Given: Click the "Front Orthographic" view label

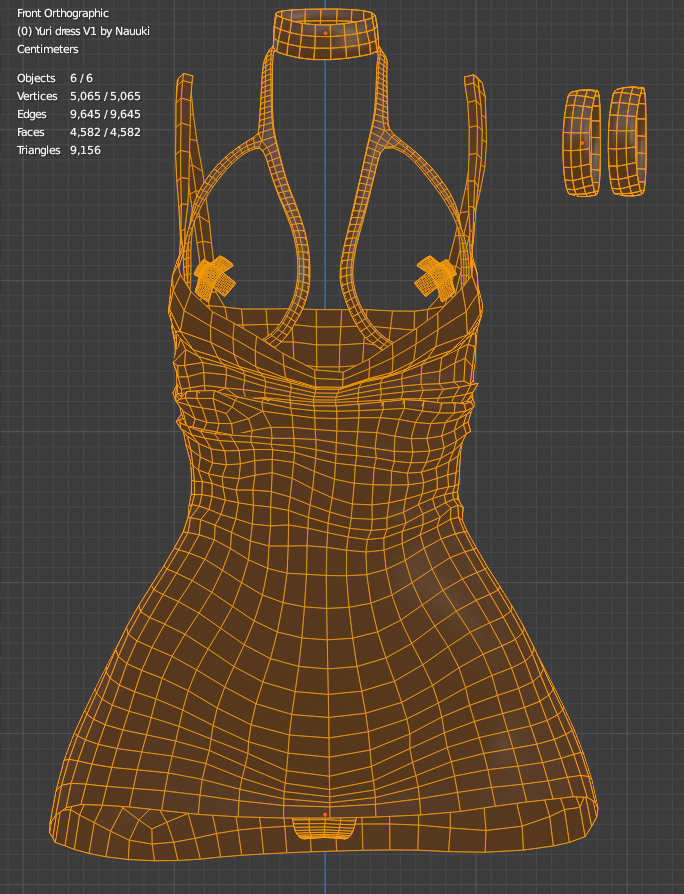Looking at the screenshot, I should [x=63, y=13].
